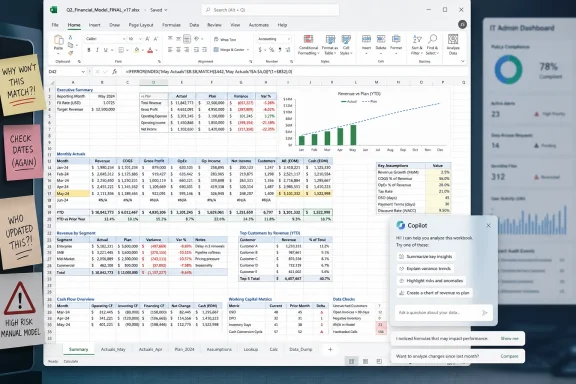The height and width of the screenshot is (384, 576).
Task: Click the Center horizontal align icon
Action: click(178, 50)
